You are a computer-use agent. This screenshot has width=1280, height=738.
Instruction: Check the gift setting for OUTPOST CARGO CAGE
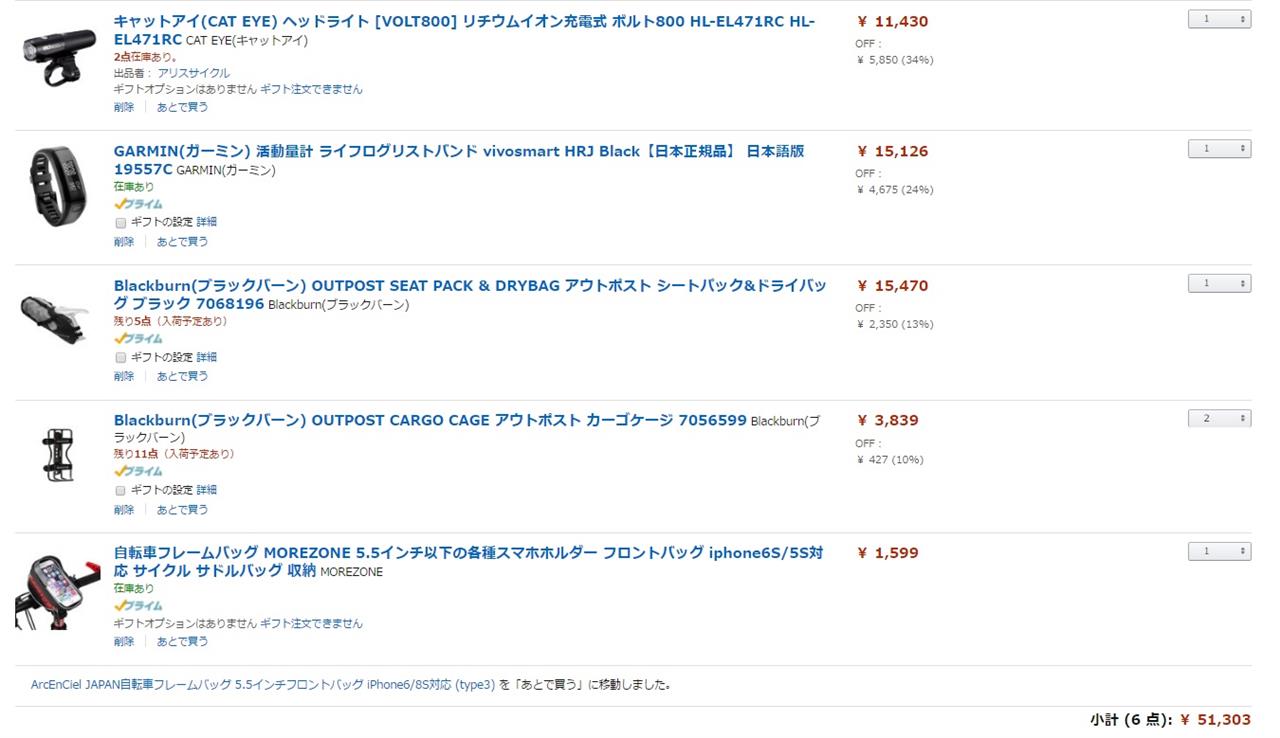121,490
